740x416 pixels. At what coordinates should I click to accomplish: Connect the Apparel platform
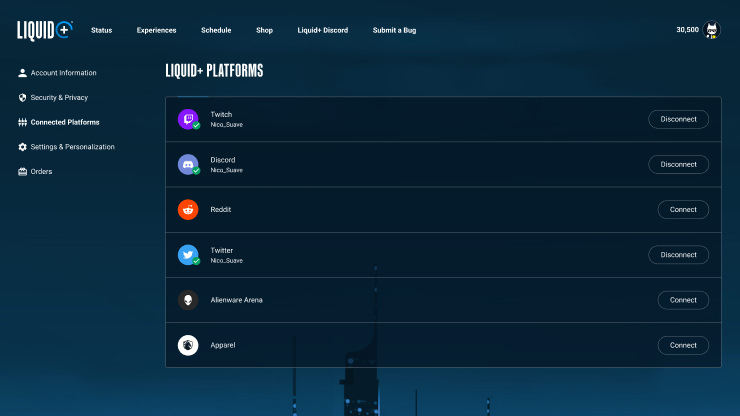tap(683, 345)
